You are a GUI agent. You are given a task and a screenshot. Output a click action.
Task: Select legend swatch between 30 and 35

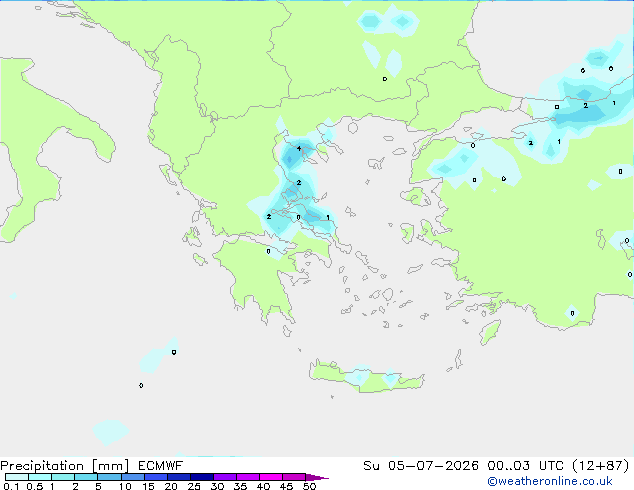(x=224, y=477)
